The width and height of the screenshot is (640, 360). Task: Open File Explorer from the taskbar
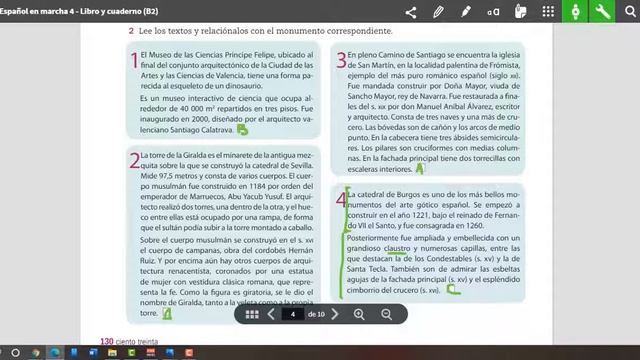pos(112,353)
